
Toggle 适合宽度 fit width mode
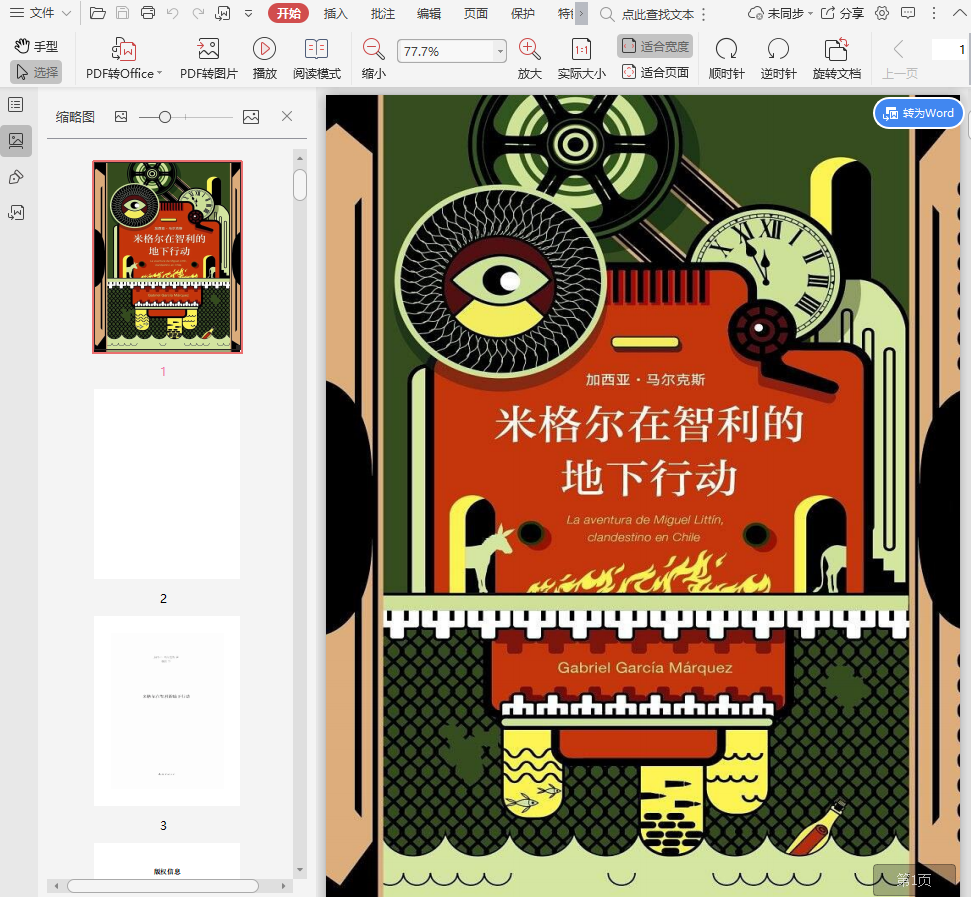tap(655, 46)
